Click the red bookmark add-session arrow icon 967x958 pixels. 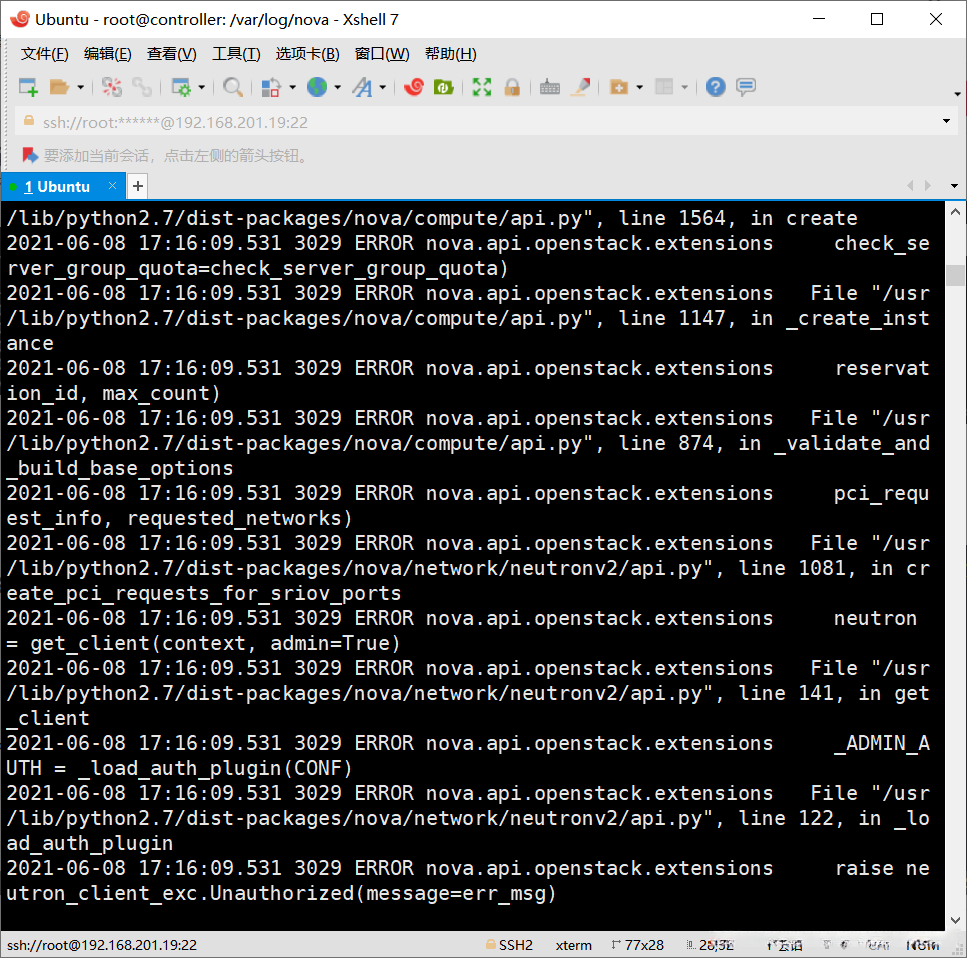click(x=30, y=155)
